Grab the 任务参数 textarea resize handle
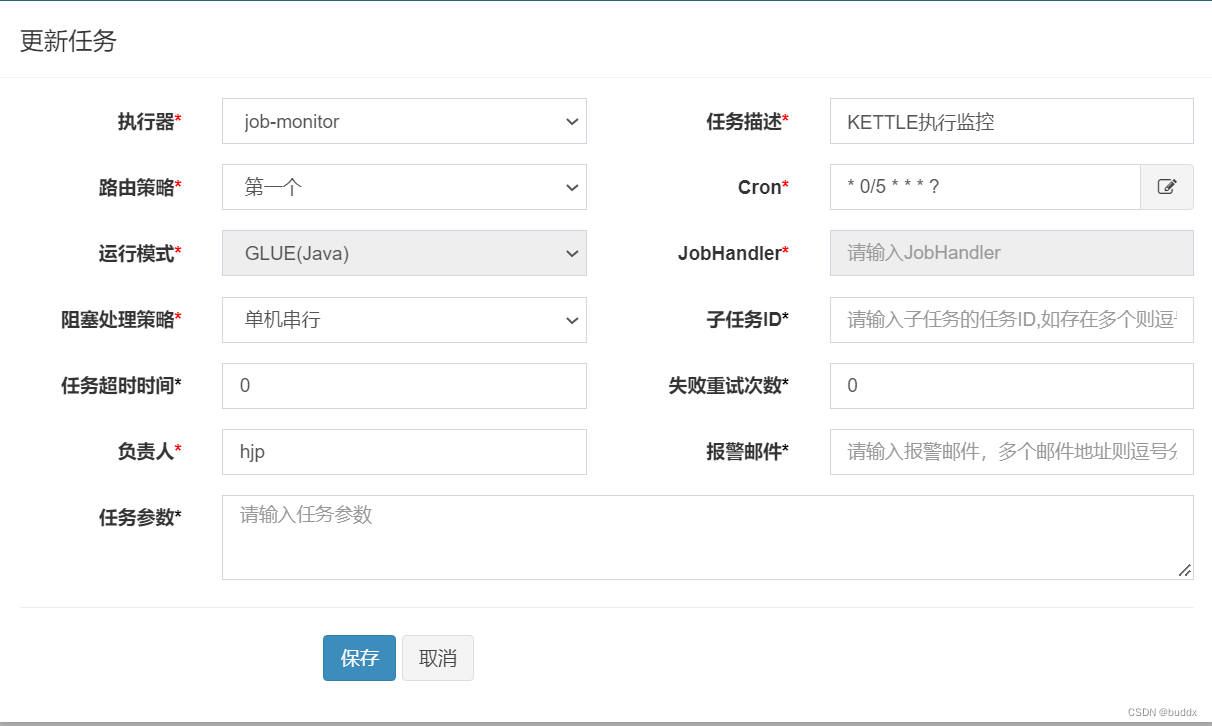 [x=1185, y=570]
